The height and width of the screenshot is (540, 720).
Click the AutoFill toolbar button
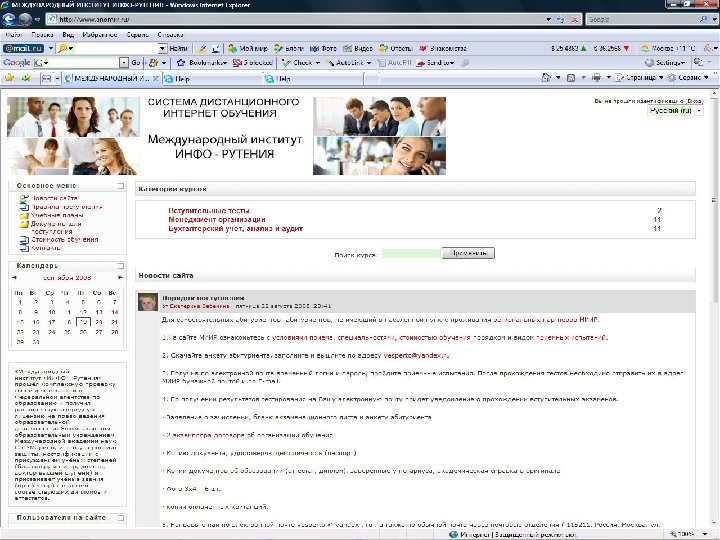[x=394, y=62]
